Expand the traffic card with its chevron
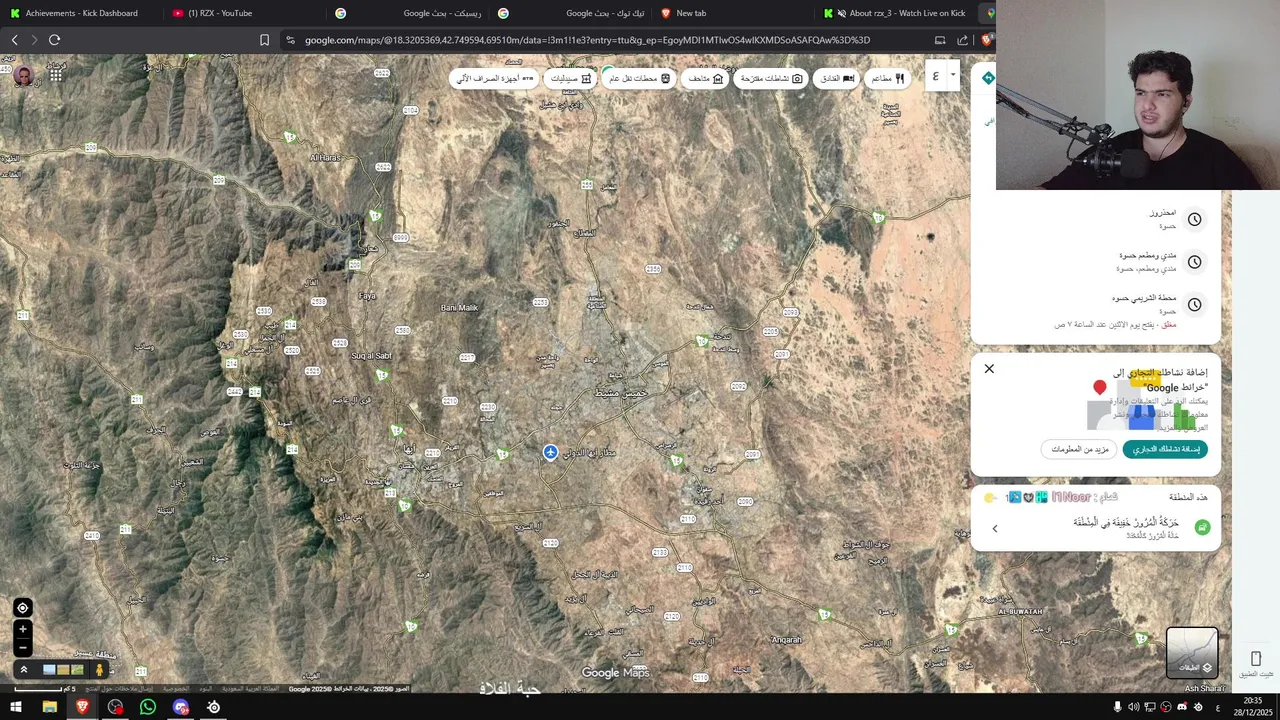Viewport: 1280px width, 720px height. pos(995,528)
